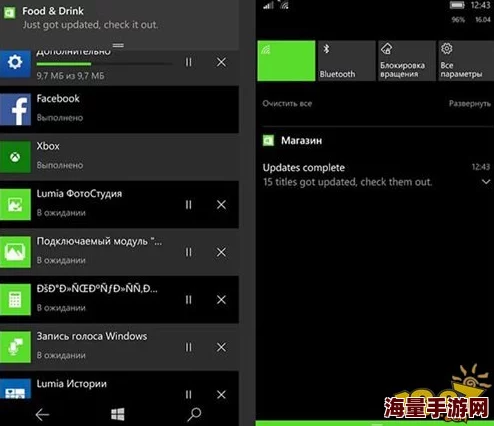494x426 pixels.
Task: Click the Подключаемый модуль app icon
Action: click(x=15, y=252)
